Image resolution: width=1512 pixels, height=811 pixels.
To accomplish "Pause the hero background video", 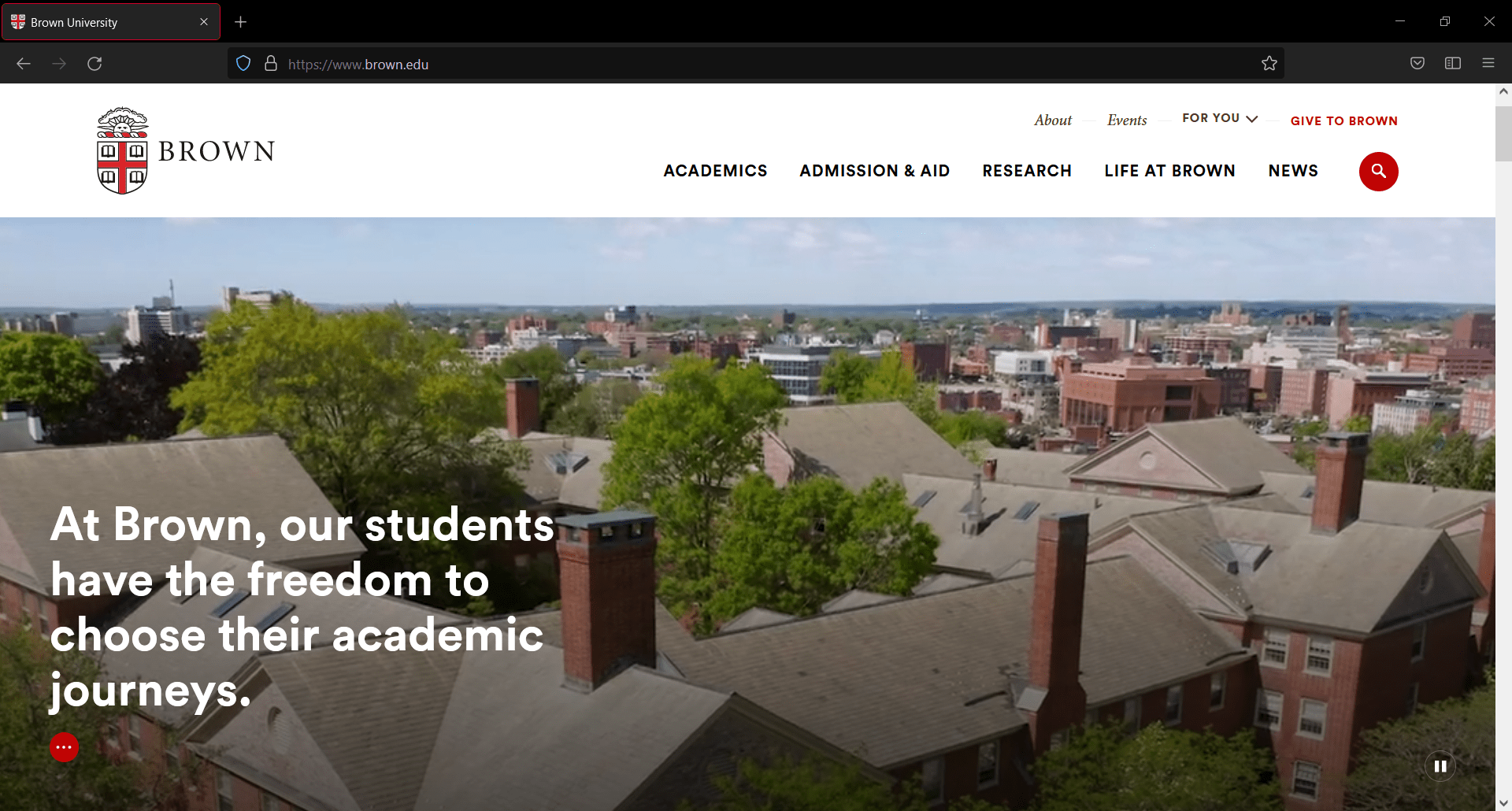I will (1440, 766).
